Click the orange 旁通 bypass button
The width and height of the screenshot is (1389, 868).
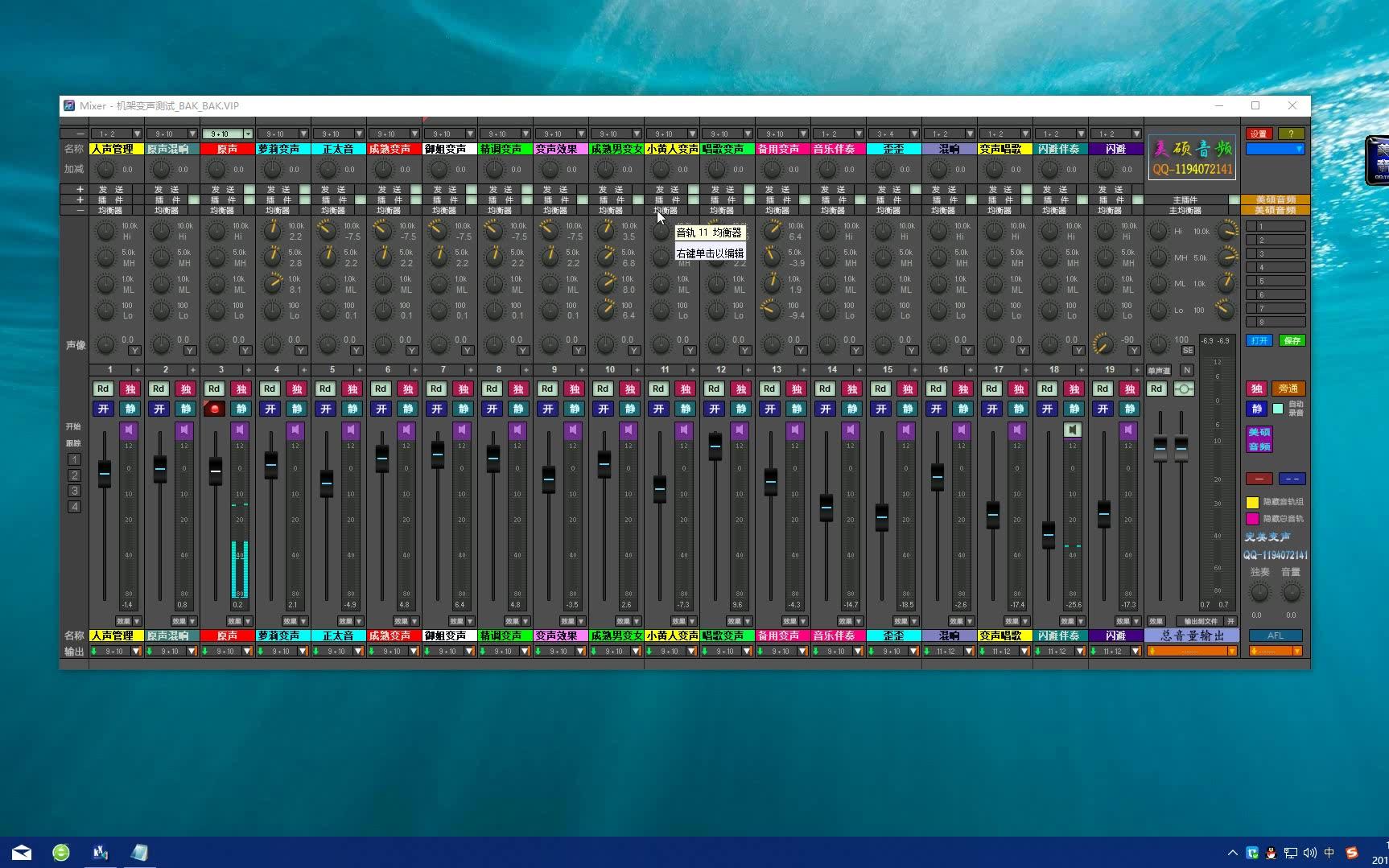tap(1288, 389)
